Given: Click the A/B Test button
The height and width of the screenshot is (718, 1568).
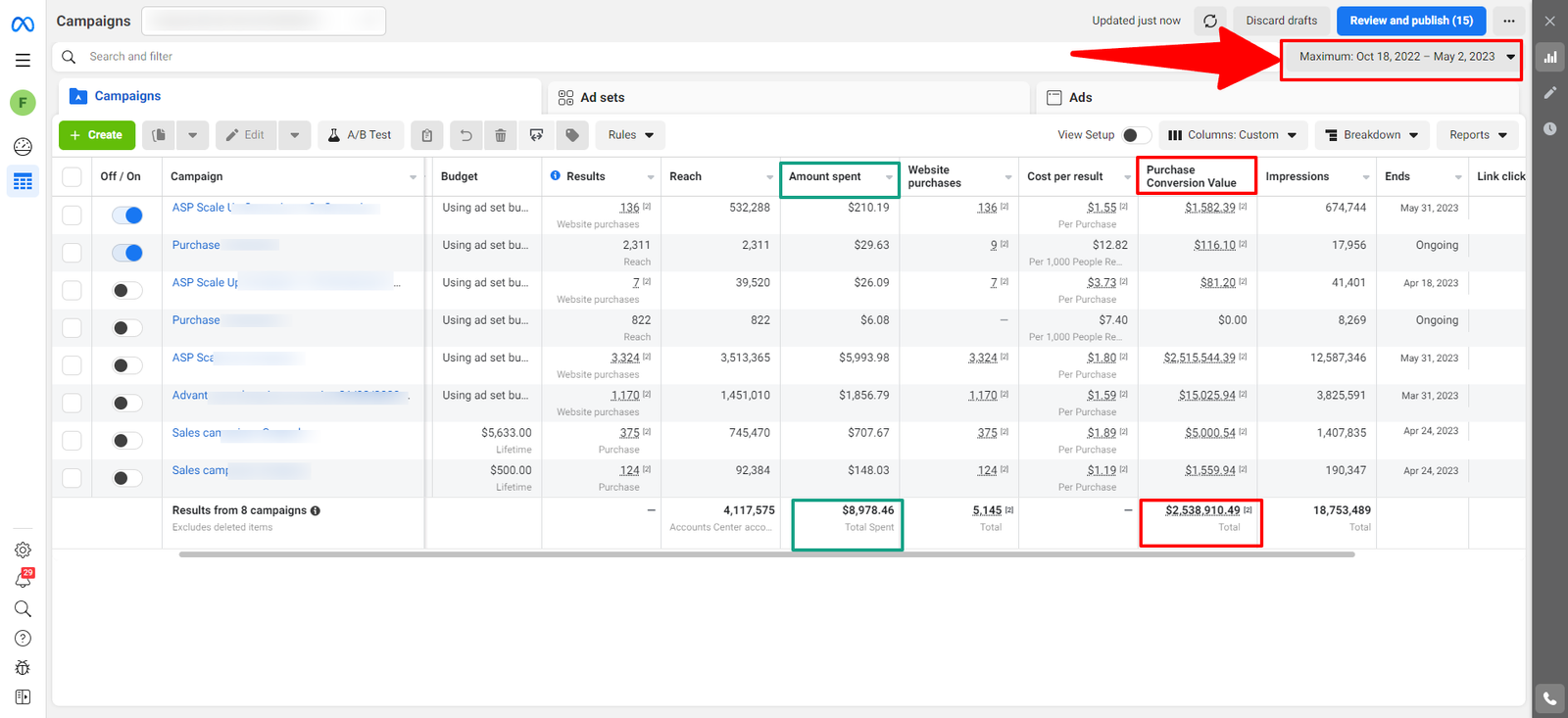Looking at the screenshot, I should click(360, 135).
